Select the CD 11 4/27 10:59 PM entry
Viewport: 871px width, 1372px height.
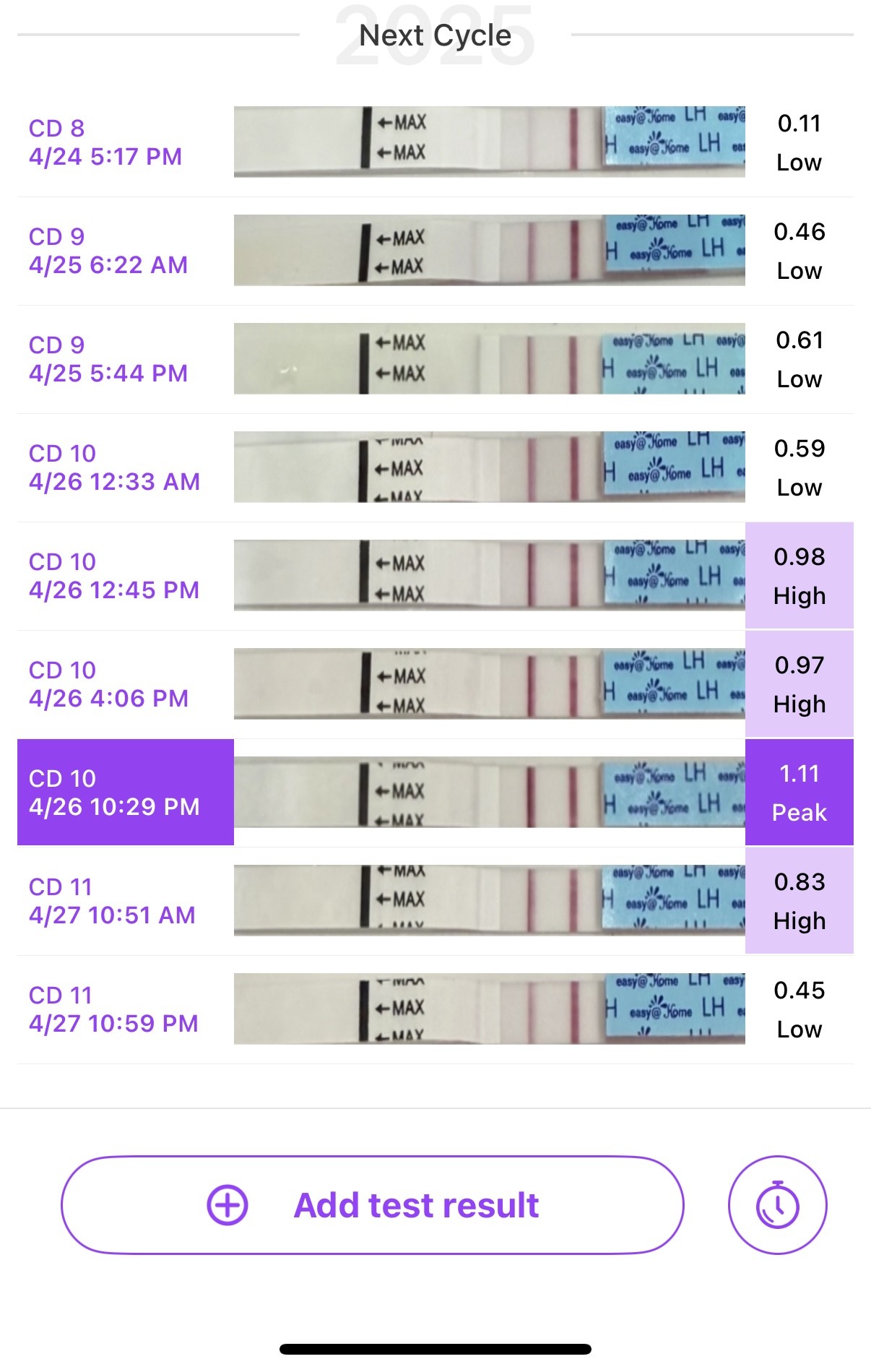click(x=113, y=1009)
